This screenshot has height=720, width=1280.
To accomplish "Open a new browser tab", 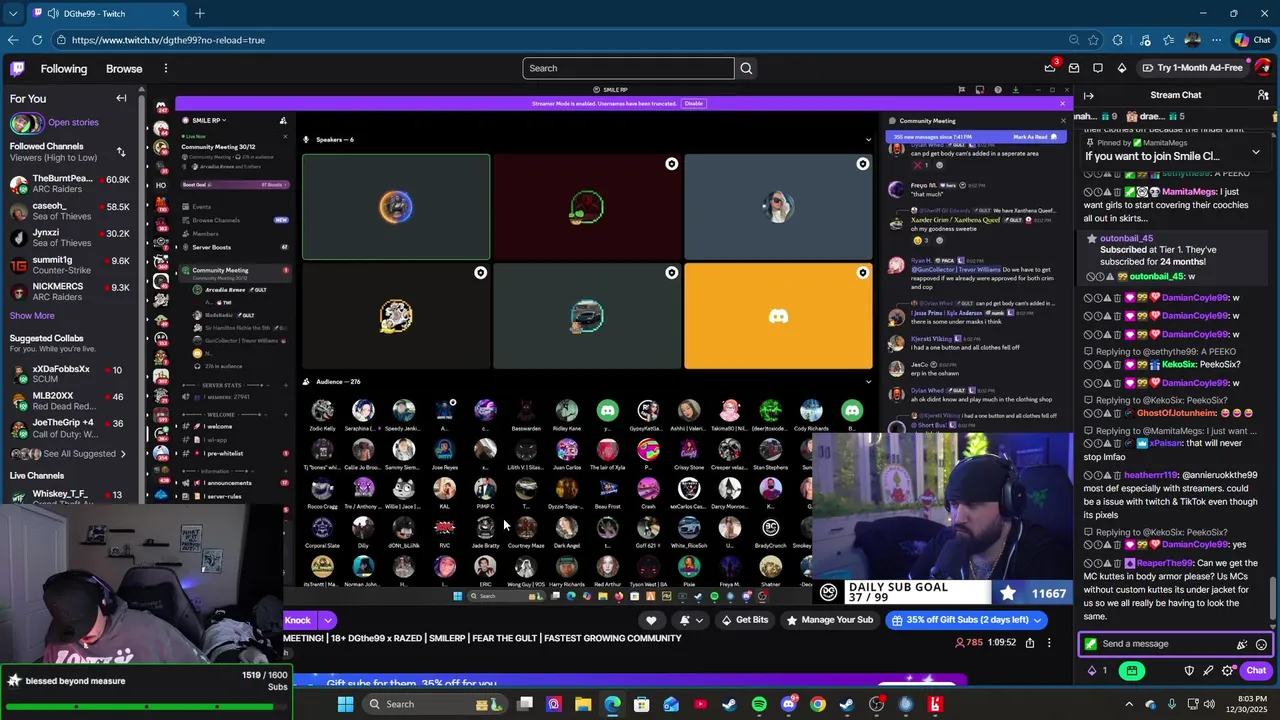I will coord(200,14).
